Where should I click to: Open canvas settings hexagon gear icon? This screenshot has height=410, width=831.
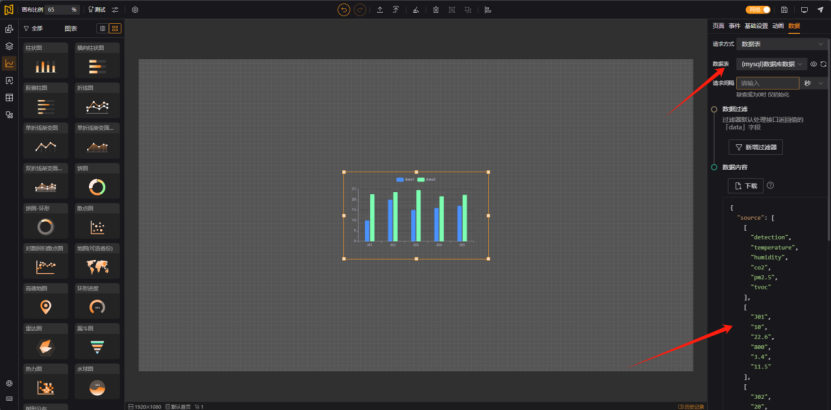click(135, 10)
